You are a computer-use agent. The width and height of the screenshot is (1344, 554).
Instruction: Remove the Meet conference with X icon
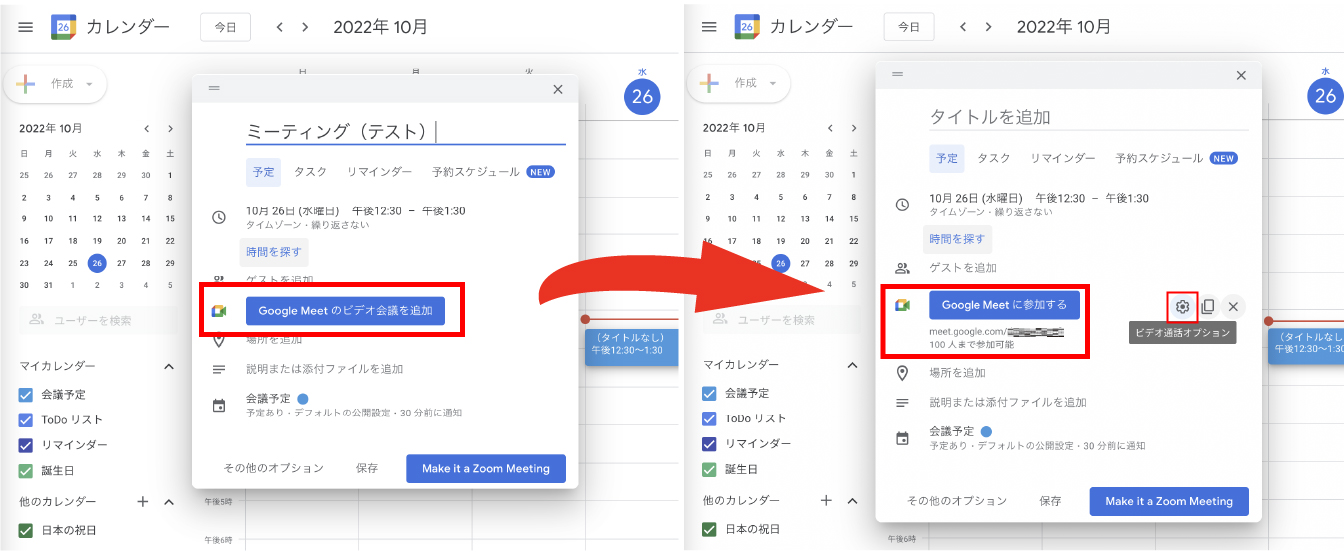pos(1233,307)
